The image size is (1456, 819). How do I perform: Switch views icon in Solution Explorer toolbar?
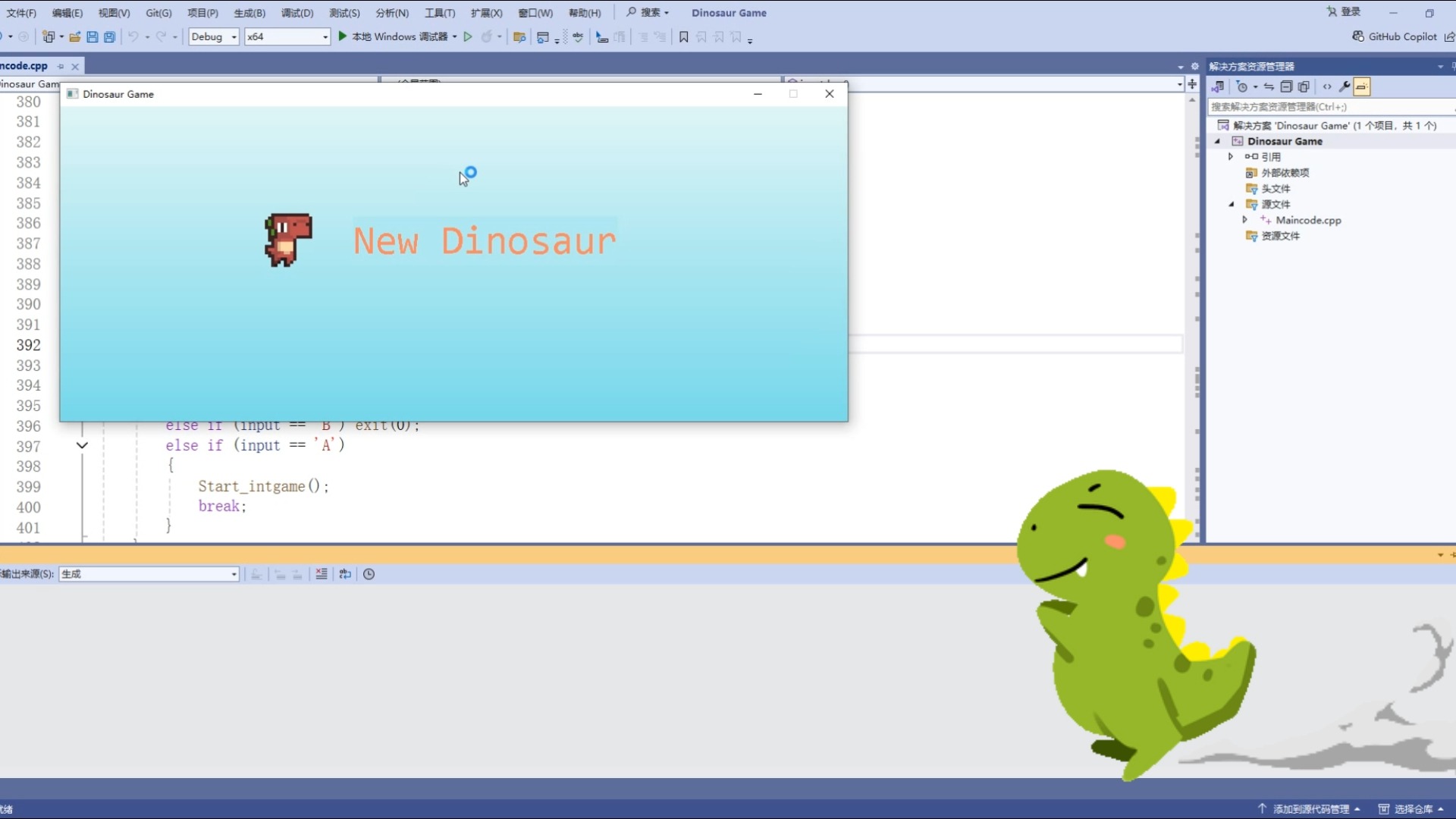[x=1218, y=86]
